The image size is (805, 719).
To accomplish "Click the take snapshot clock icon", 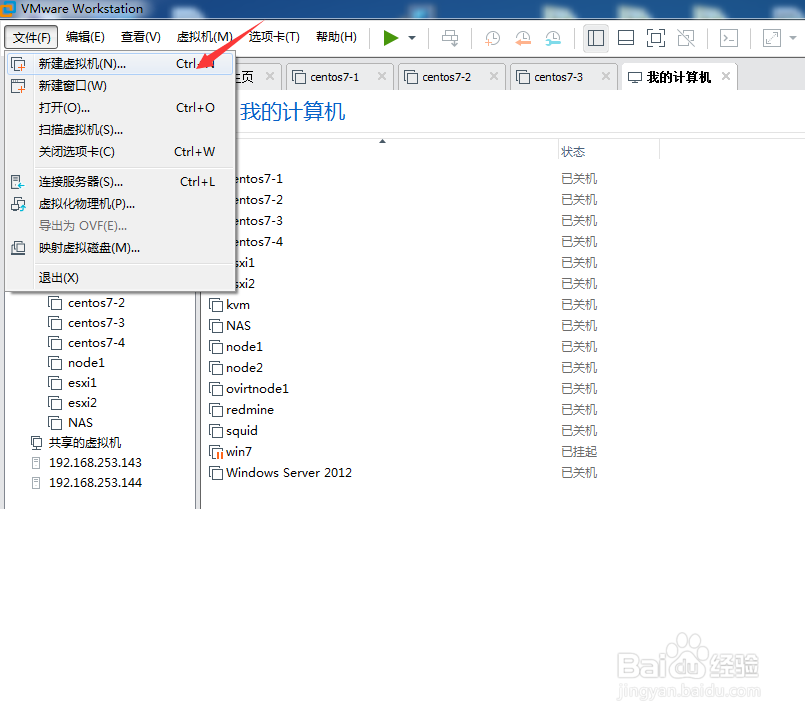I will pyautogui.click(x=492, y=38).
